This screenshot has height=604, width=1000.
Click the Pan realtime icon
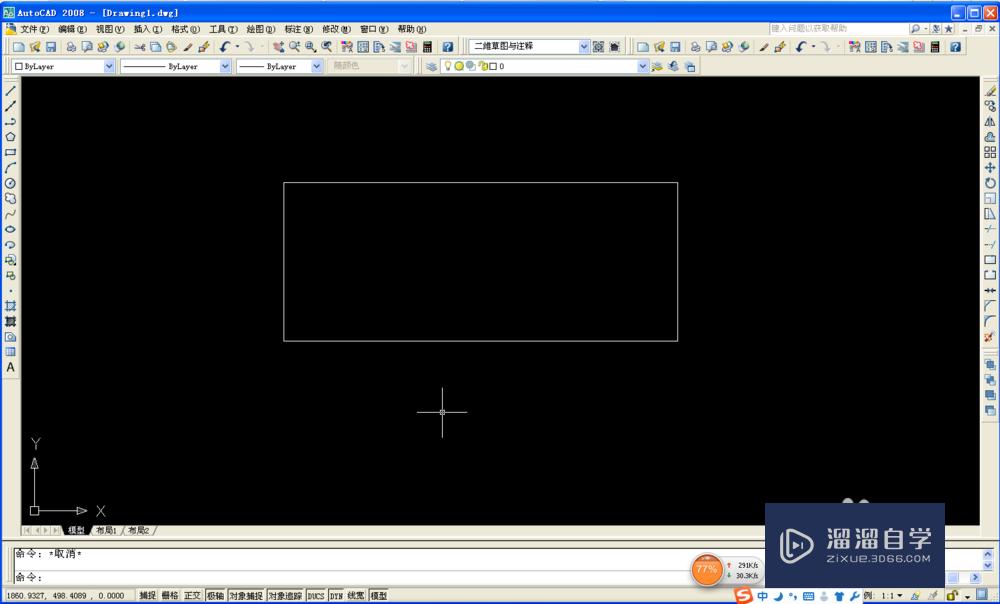pos(279,47)
